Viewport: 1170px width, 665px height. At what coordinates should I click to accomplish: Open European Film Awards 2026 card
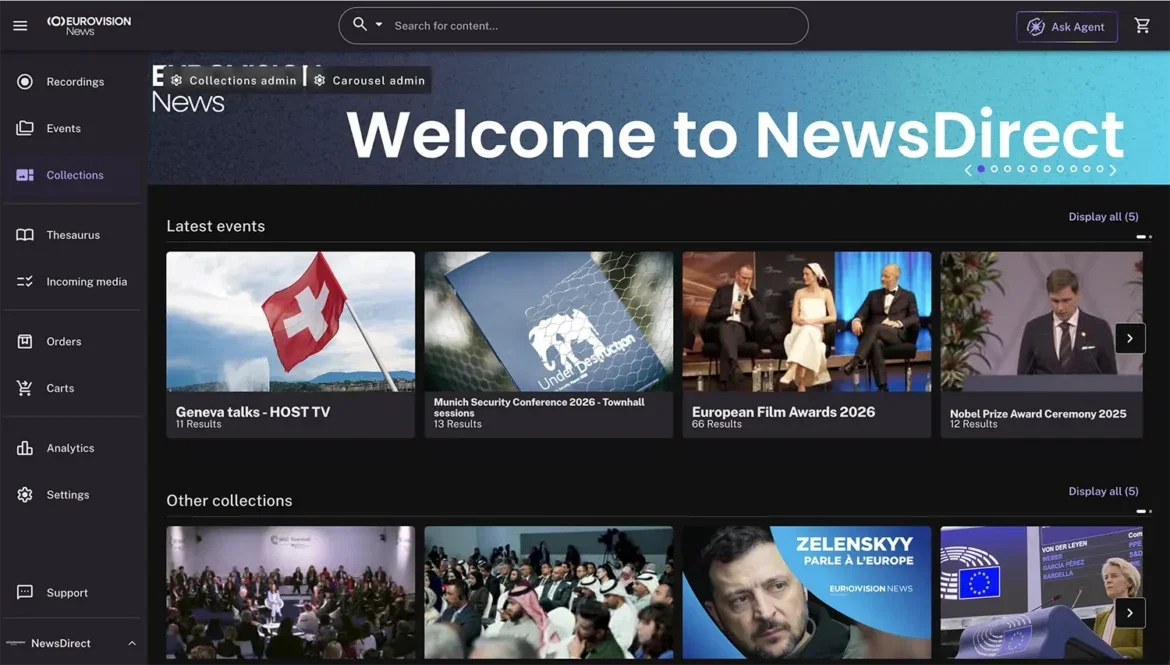tap(807, 344)
